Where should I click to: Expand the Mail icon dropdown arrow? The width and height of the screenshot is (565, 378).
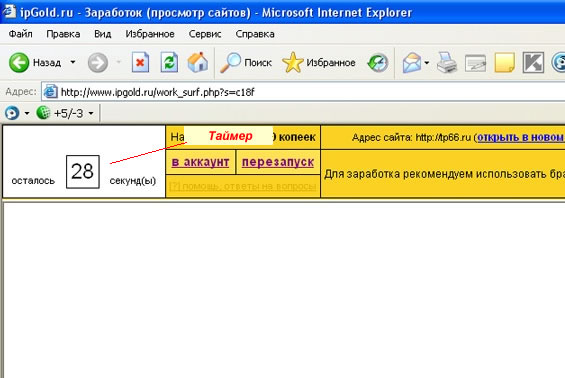(427, 63)
